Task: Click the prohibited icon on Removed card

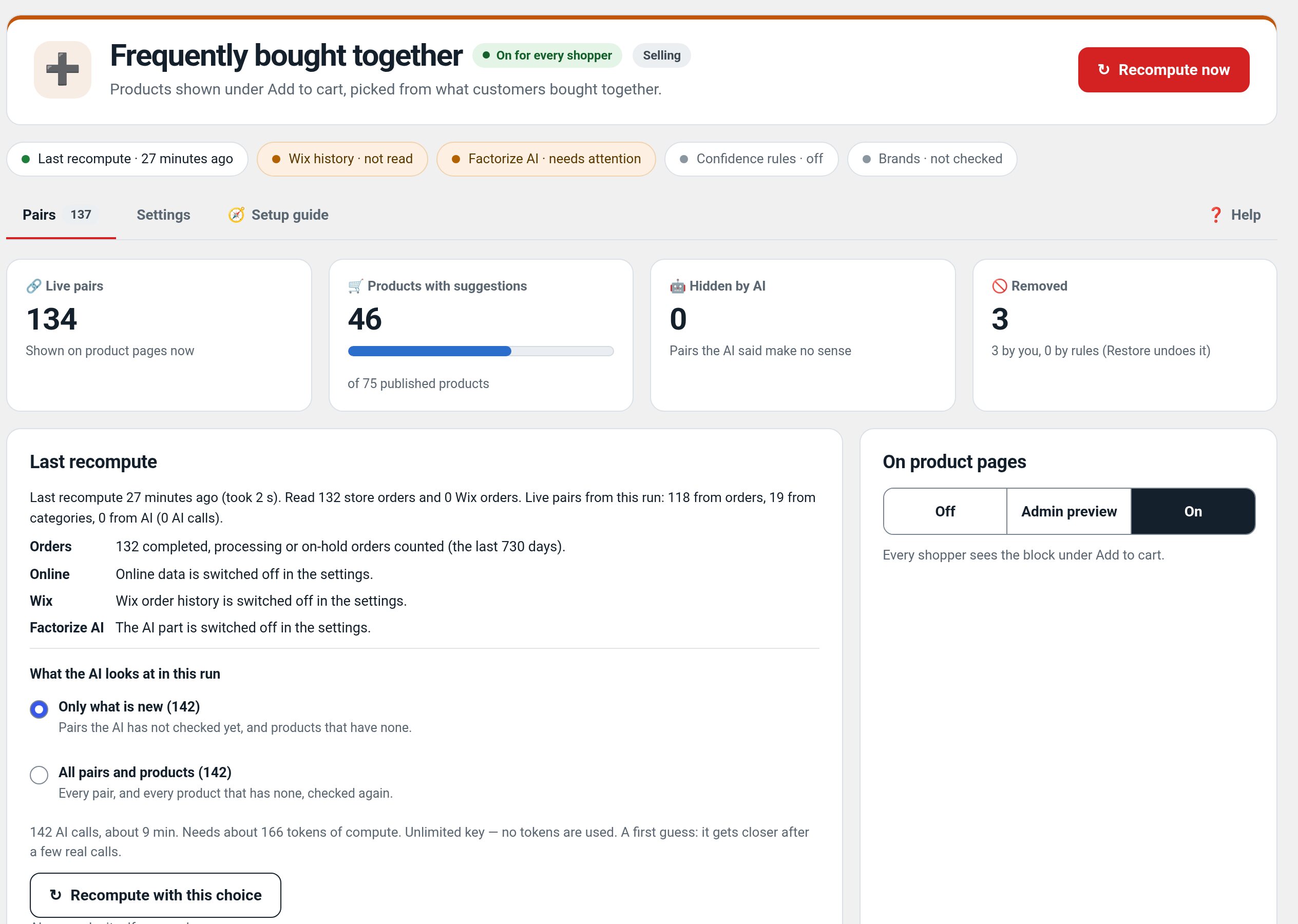Action: tap(999, 285)
